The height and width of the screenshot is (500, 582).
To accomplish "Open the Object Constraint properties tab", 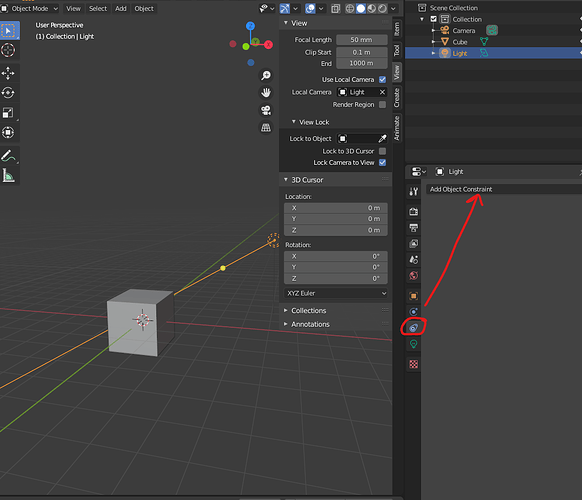I will pos(413,328).
